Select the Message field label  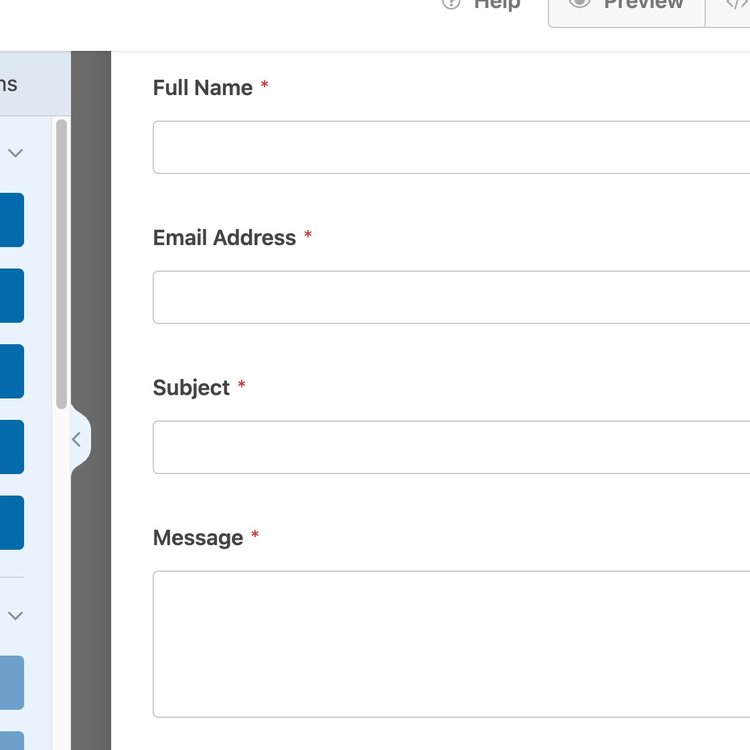point(198,538)
